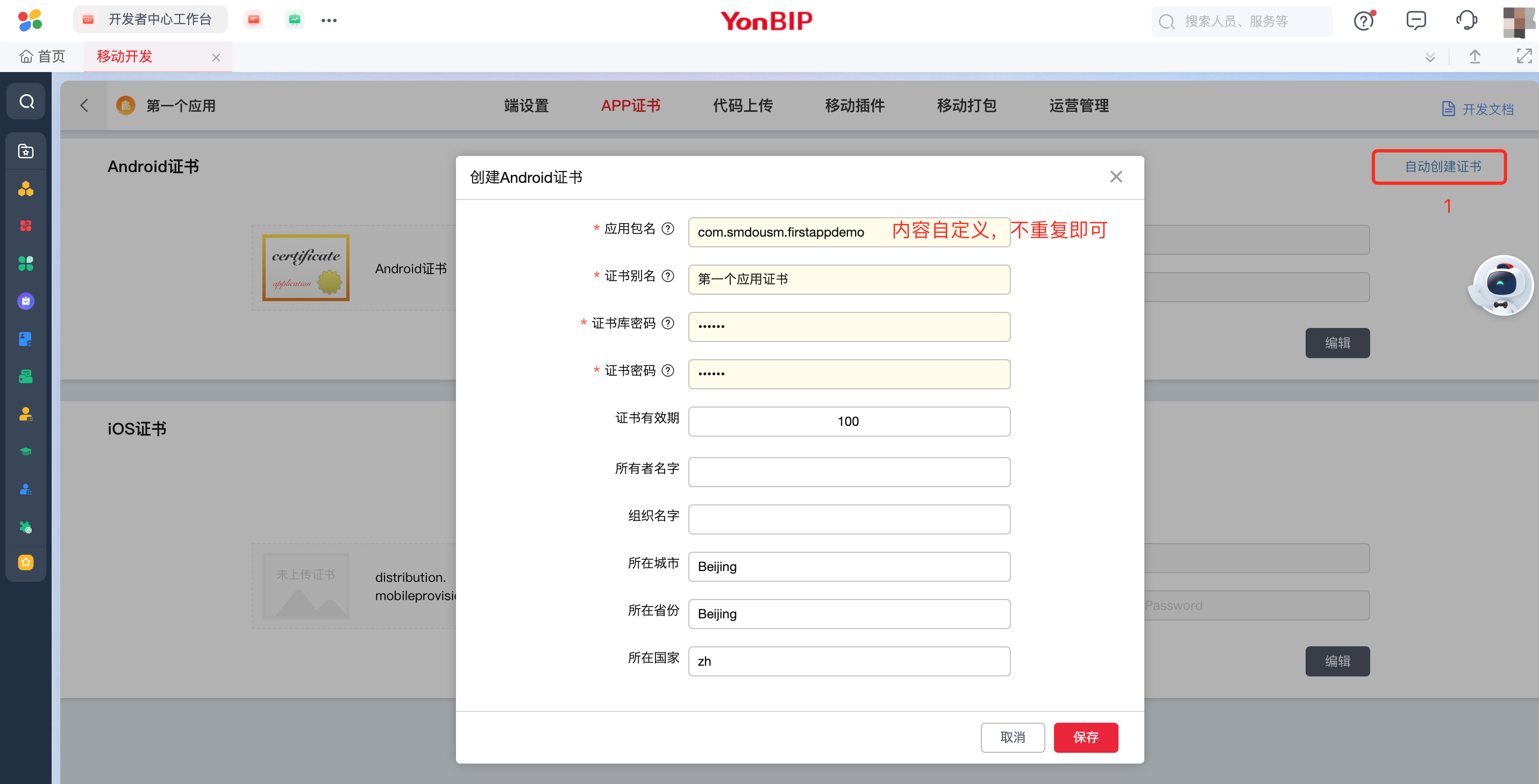The image size is (1539, 784).
Task: Expand the tabs dropdown chevron at top right
Action: coord(1430,58)
